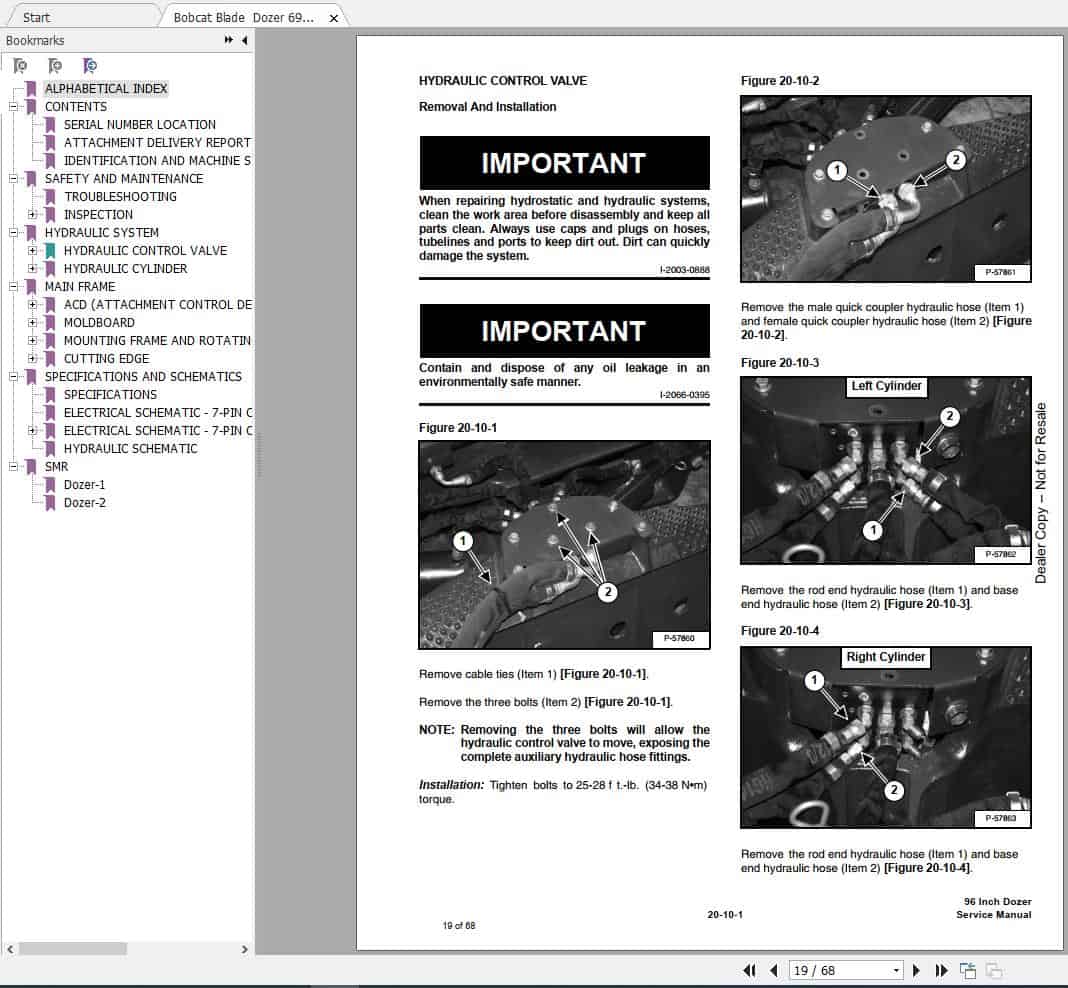Open the SERIAL NUMBER LOCATION bookmark
This screenshot has height=988, width=1068.
tap(140, 125)
